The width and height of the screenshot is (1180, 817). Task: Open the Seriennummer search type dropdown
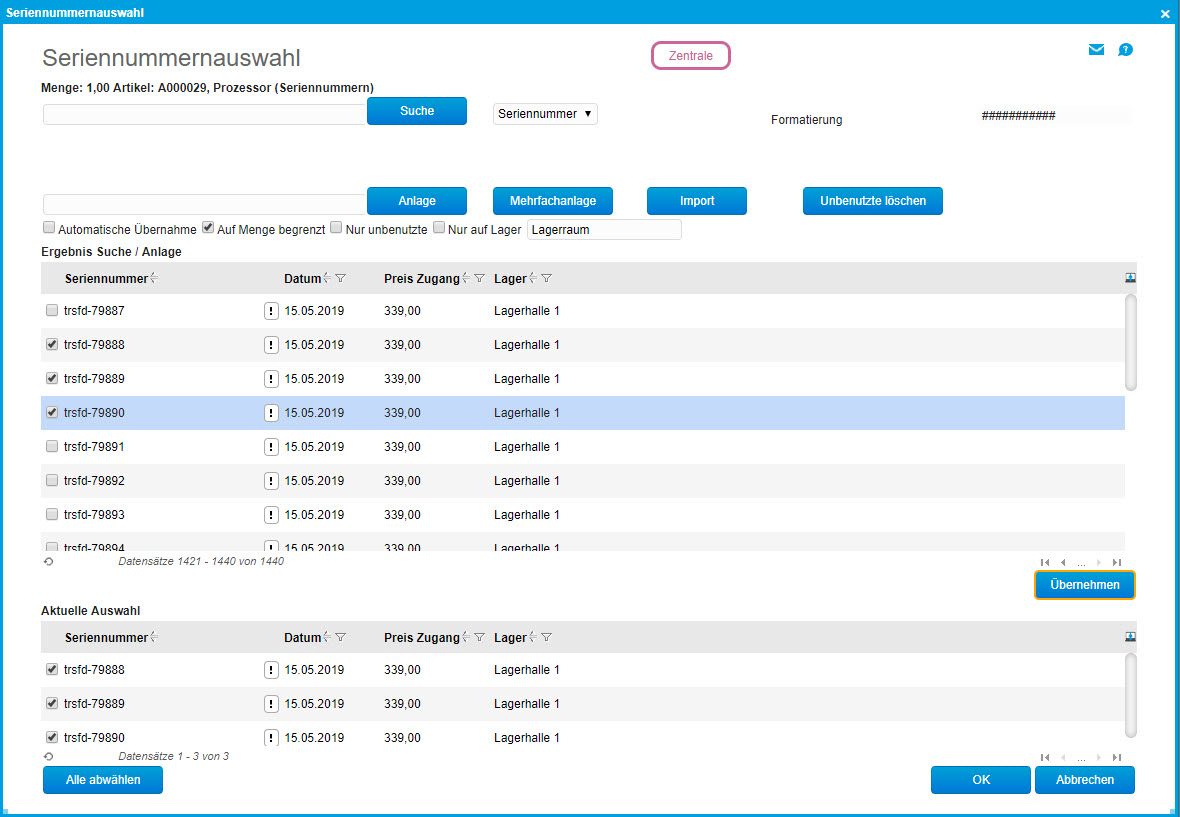pos(545,114)
